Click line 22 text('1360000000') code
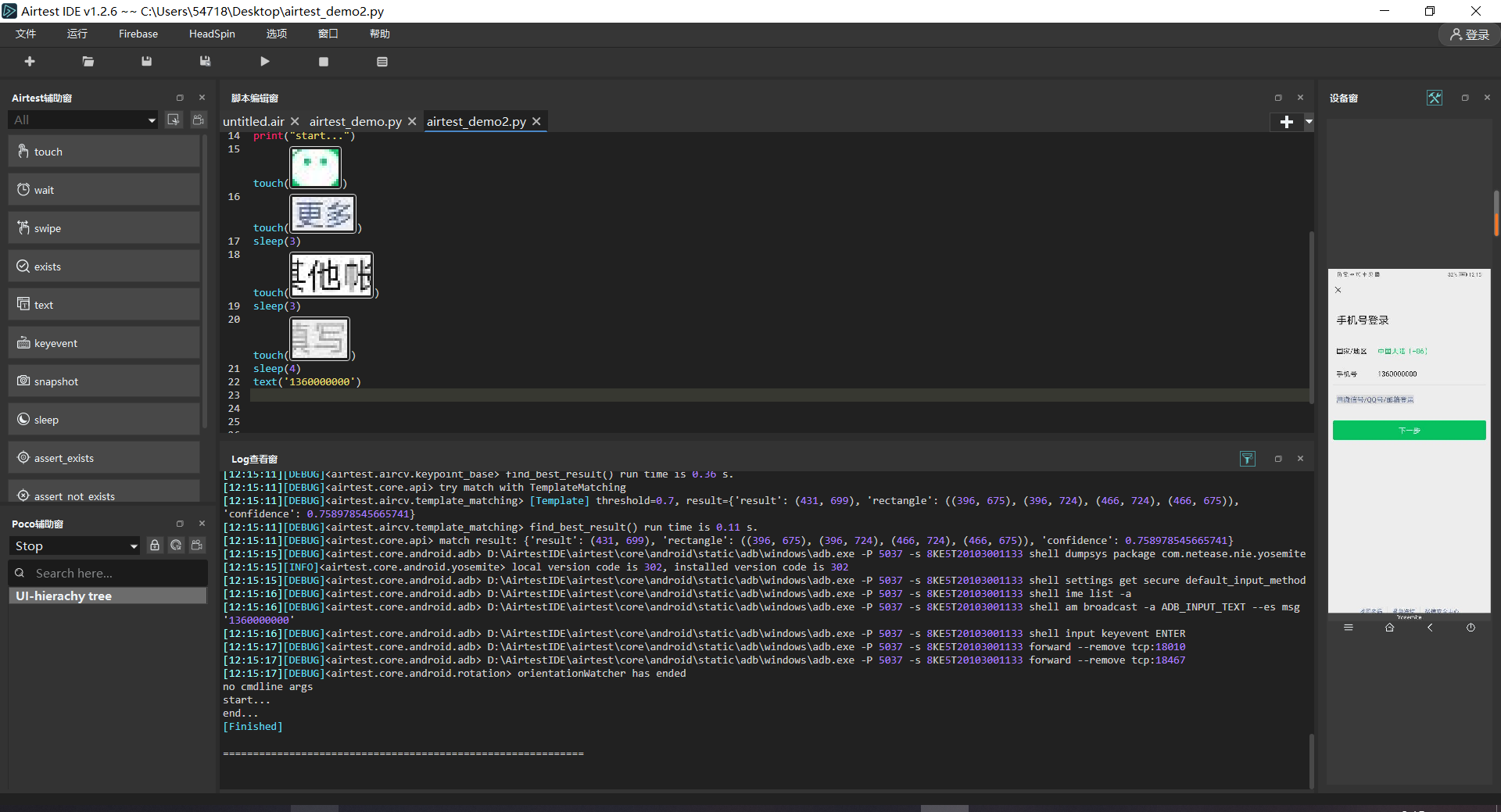The height and width of the screenshot is (812, 1501). point(307,382)
